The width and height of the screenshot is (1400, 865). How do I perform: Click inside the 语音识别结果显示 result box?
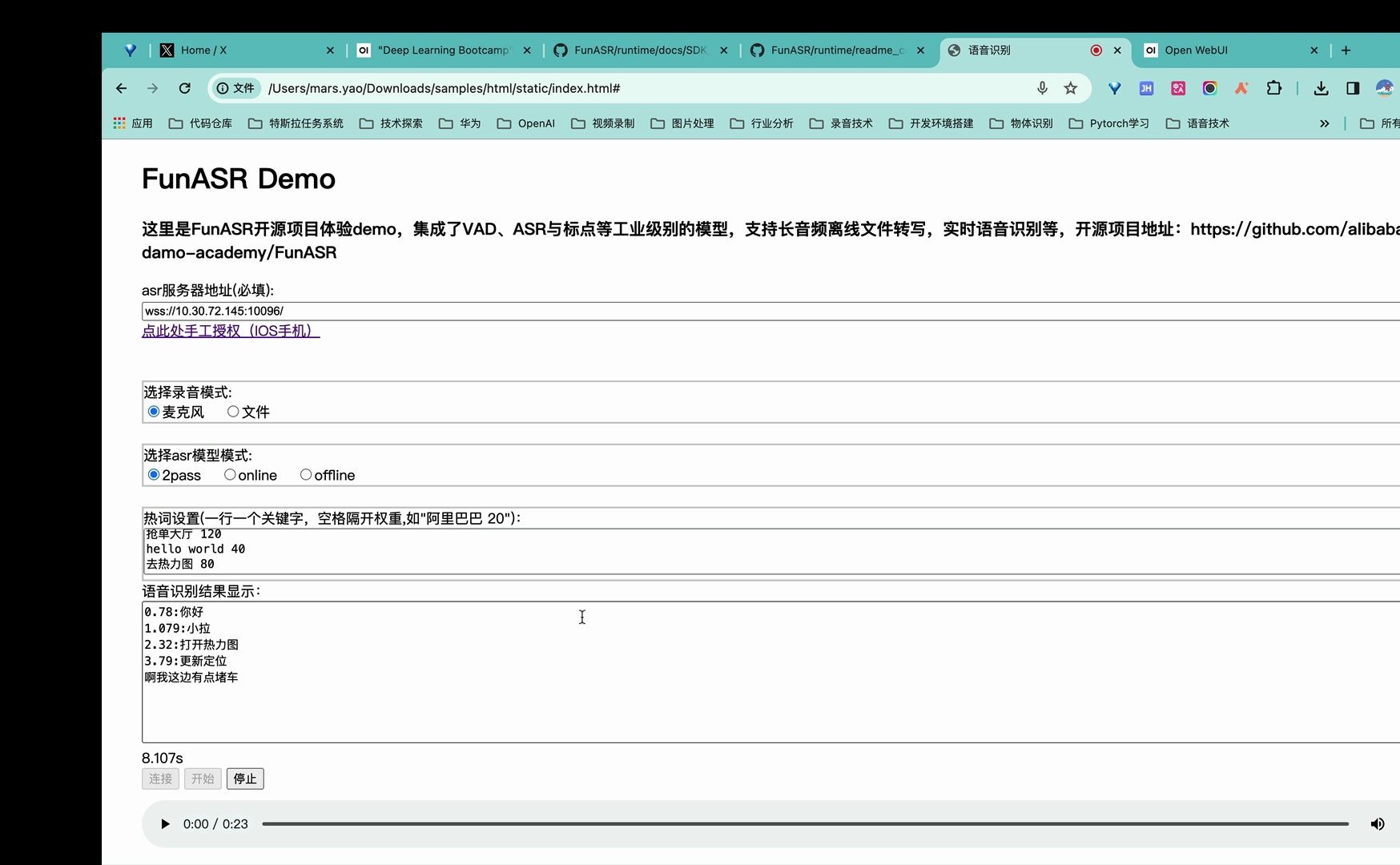coord(770,672)
